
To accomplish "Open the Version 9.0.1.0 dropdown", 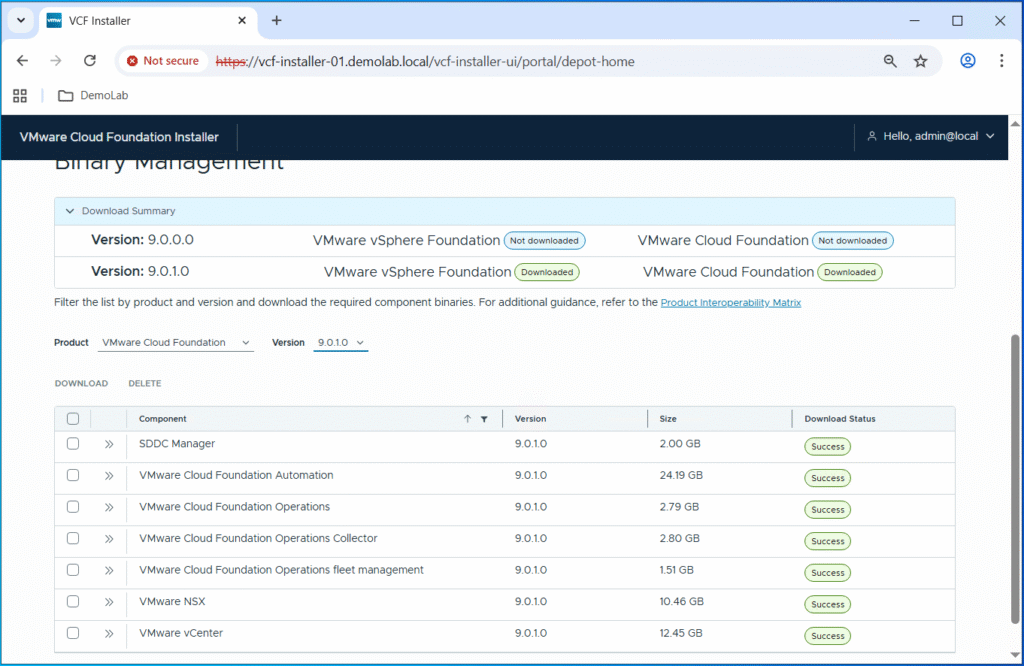I will coord(341,343).
